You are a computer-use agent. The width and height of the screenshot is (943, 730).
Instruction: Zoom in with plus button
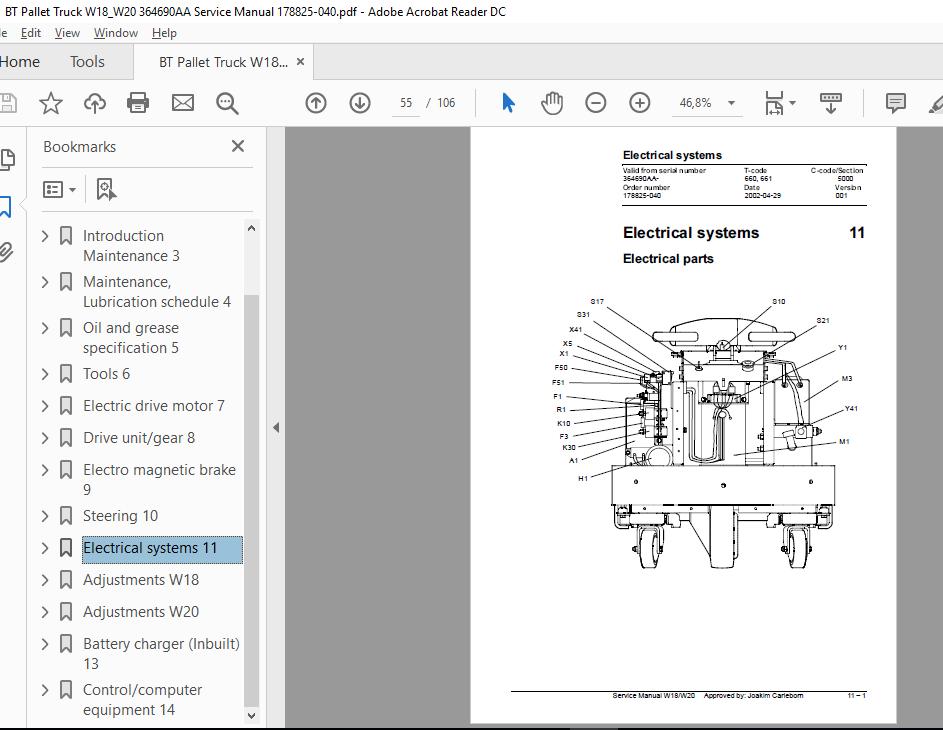[x=639, y=103]
